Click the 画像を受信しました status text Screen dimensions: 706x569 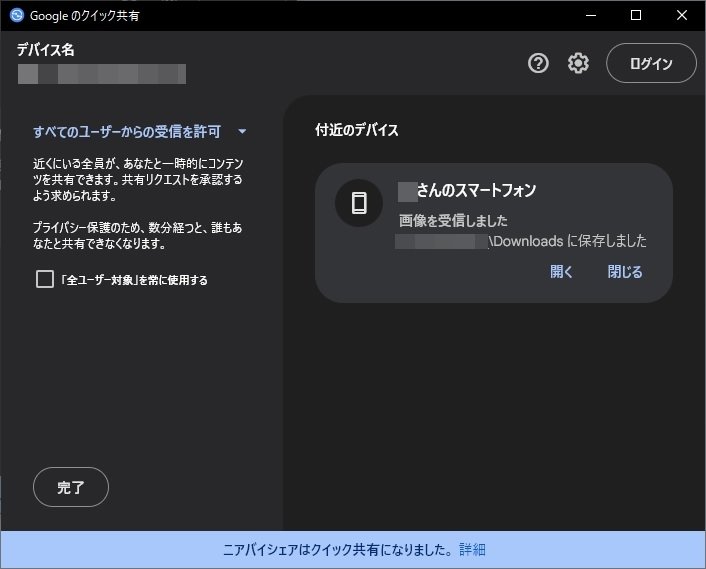(453, 221)
